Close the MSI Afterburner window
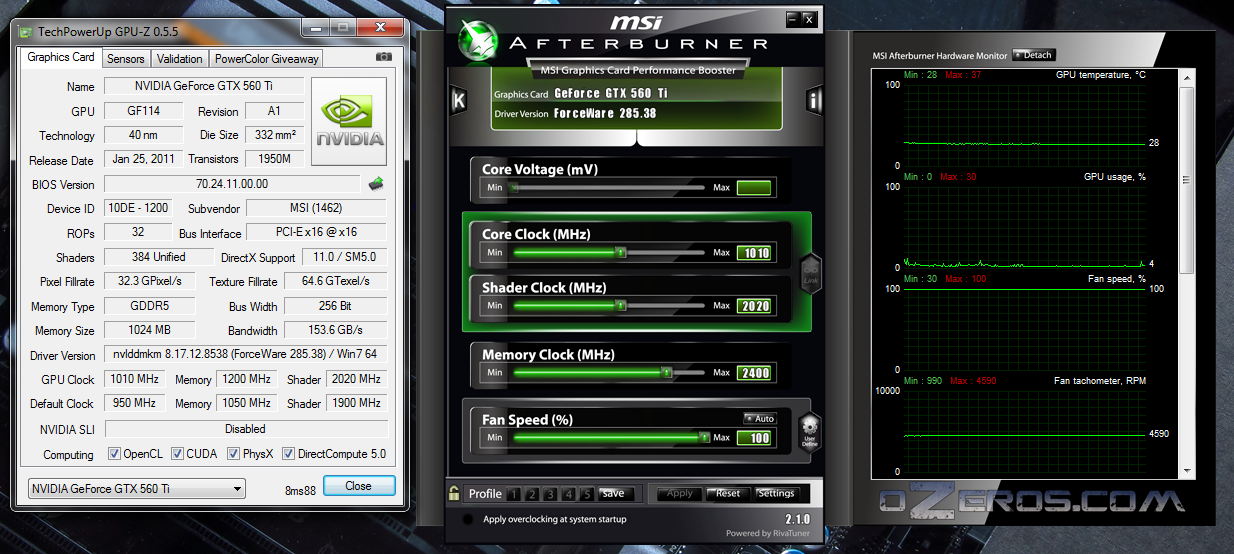The height and width of the screenshot is (554, 1234). click(809, 18)
